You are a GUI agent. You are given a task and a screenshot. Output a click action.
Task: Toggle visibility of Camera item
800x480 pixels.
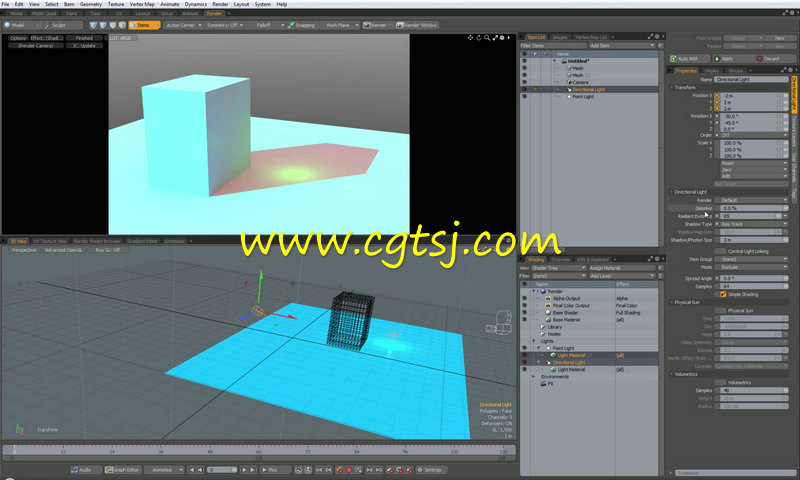[524, 82]
